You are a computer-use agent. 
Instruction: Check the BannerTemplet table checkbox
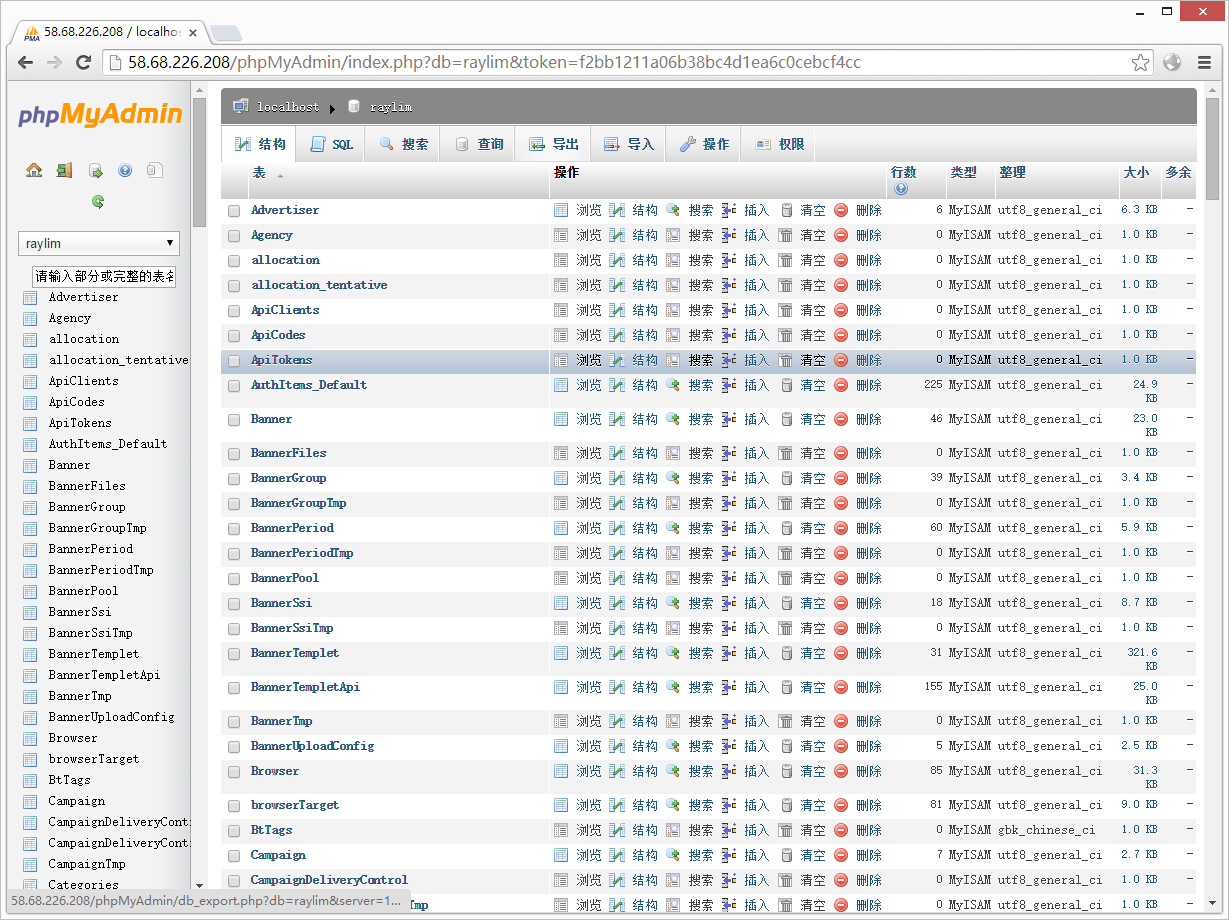click(234, 654)
